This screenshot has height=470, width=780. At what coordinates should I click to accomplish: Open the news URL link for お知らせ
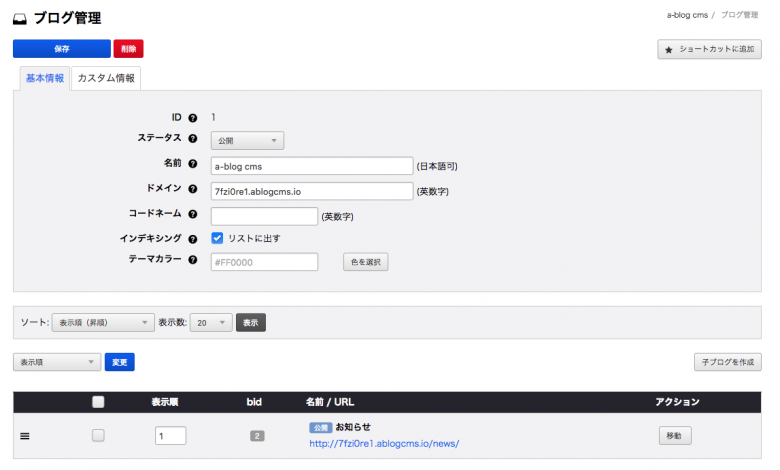coord(384,444)
